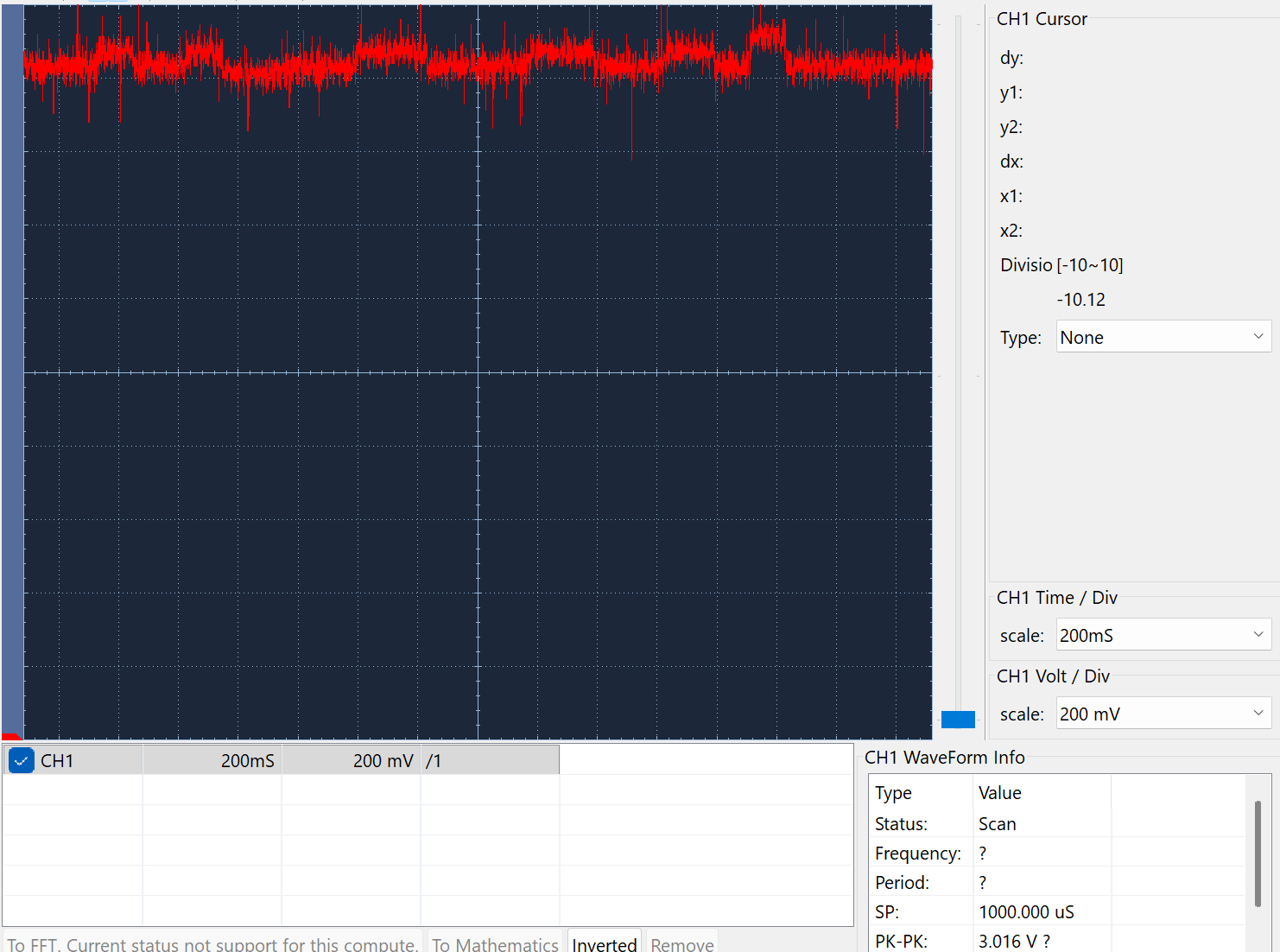Click the red trigger marker at plot corner
1280x952 pixels.
tap(10, 736)
